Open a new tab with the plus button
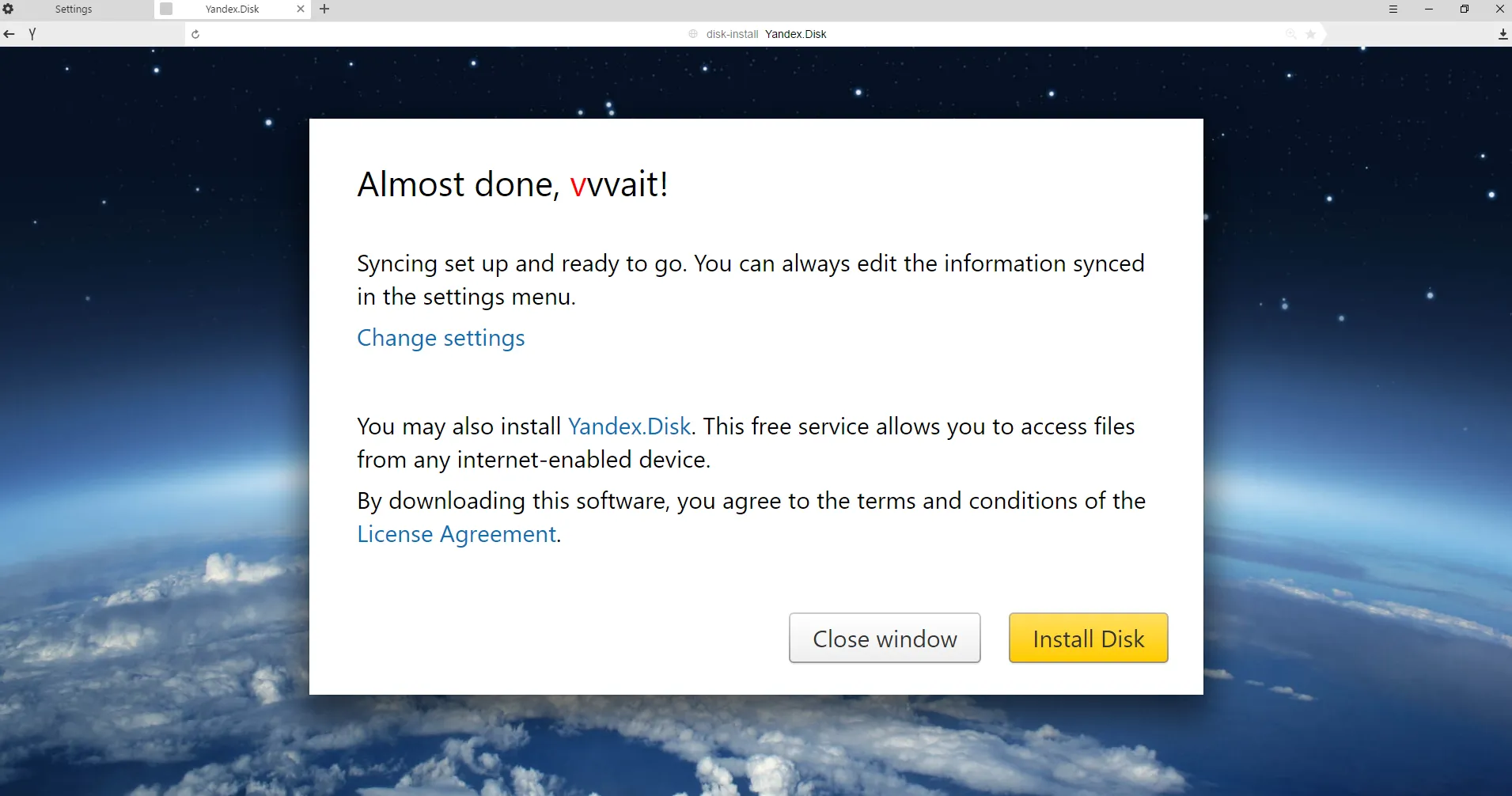 click(x=324, y=9)
